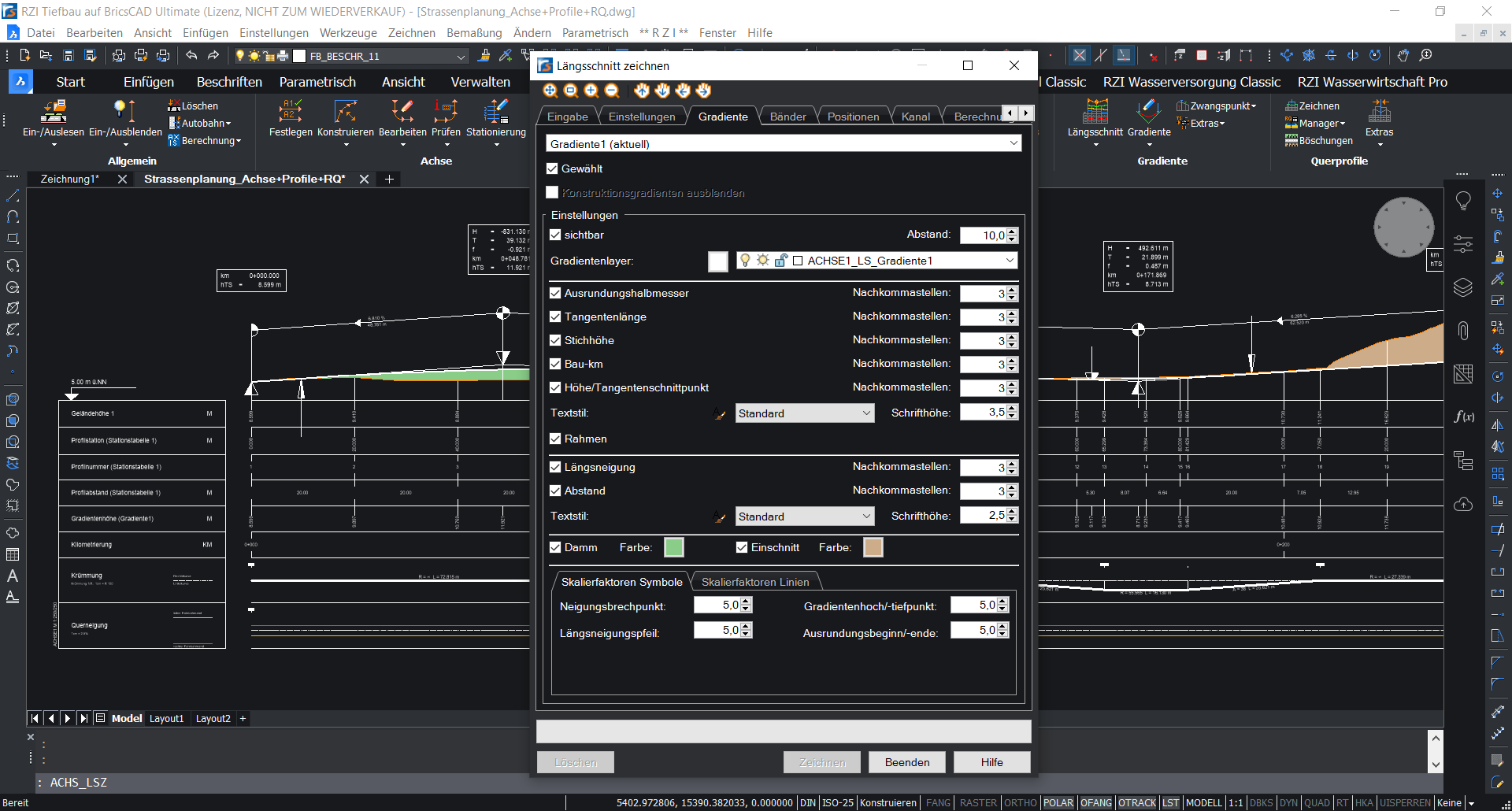The height and width of the screenshot is (811, 1512).
Task: Open the Beschriften ribbon tab
Action: click(x=229, y=82)
